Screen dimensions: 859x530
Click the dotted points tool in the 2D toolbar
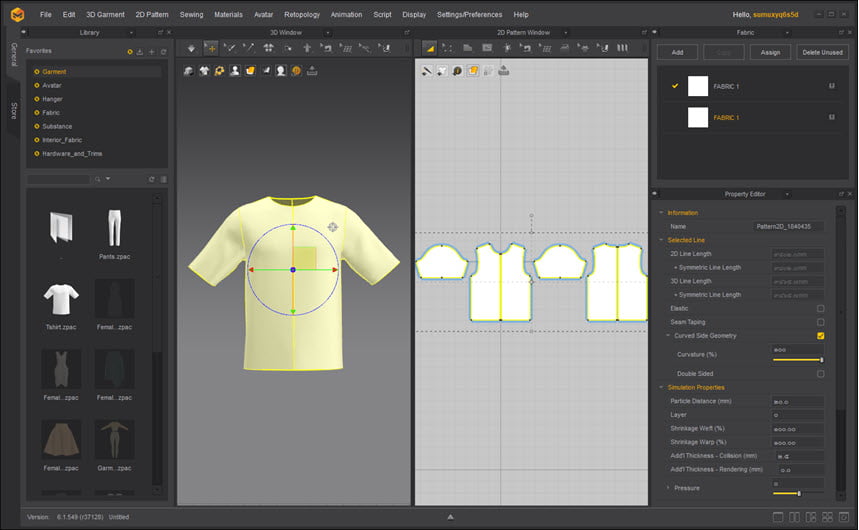tap(448, 48)
